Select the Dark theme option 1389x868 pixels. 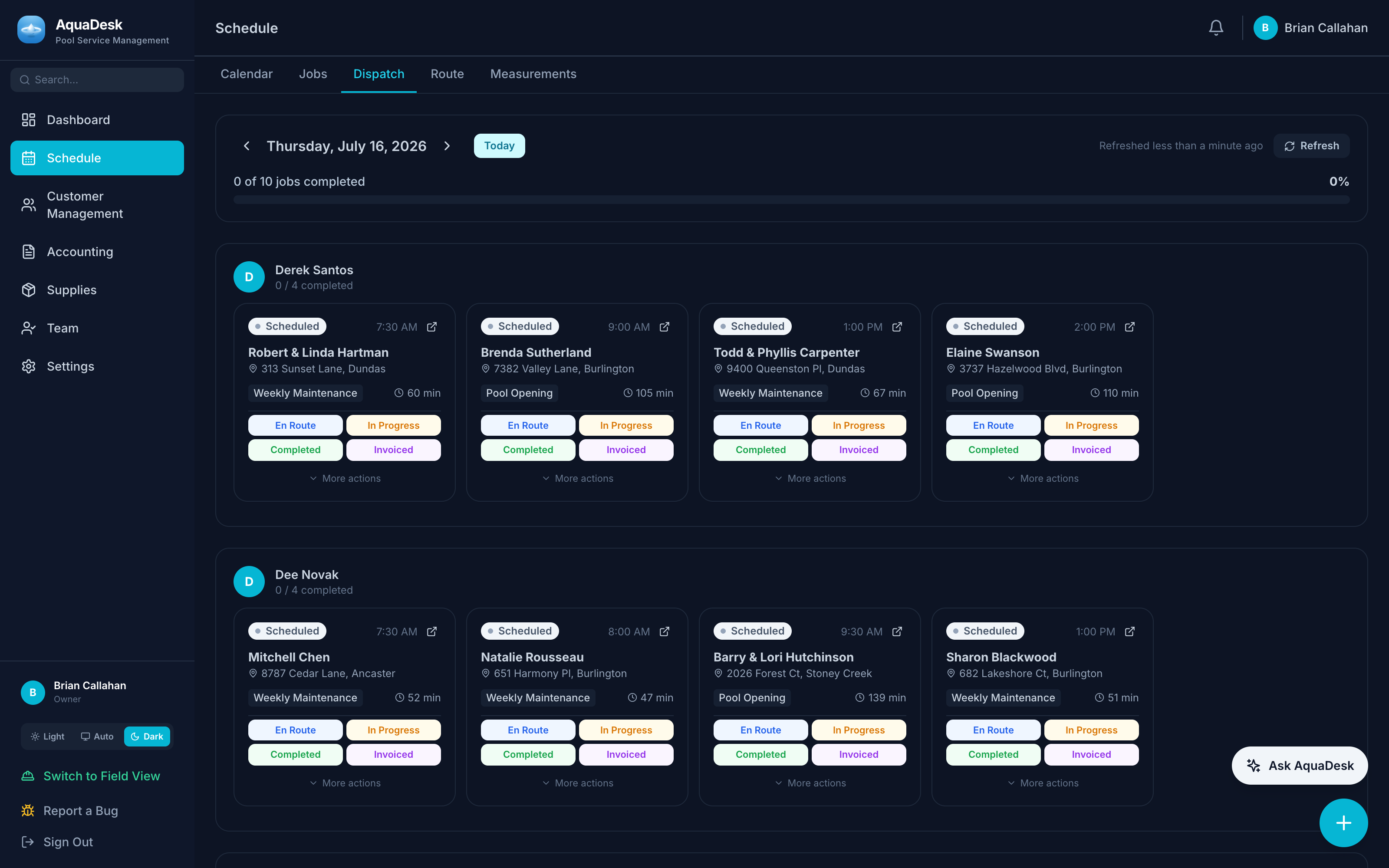click(x=147, y=736)
